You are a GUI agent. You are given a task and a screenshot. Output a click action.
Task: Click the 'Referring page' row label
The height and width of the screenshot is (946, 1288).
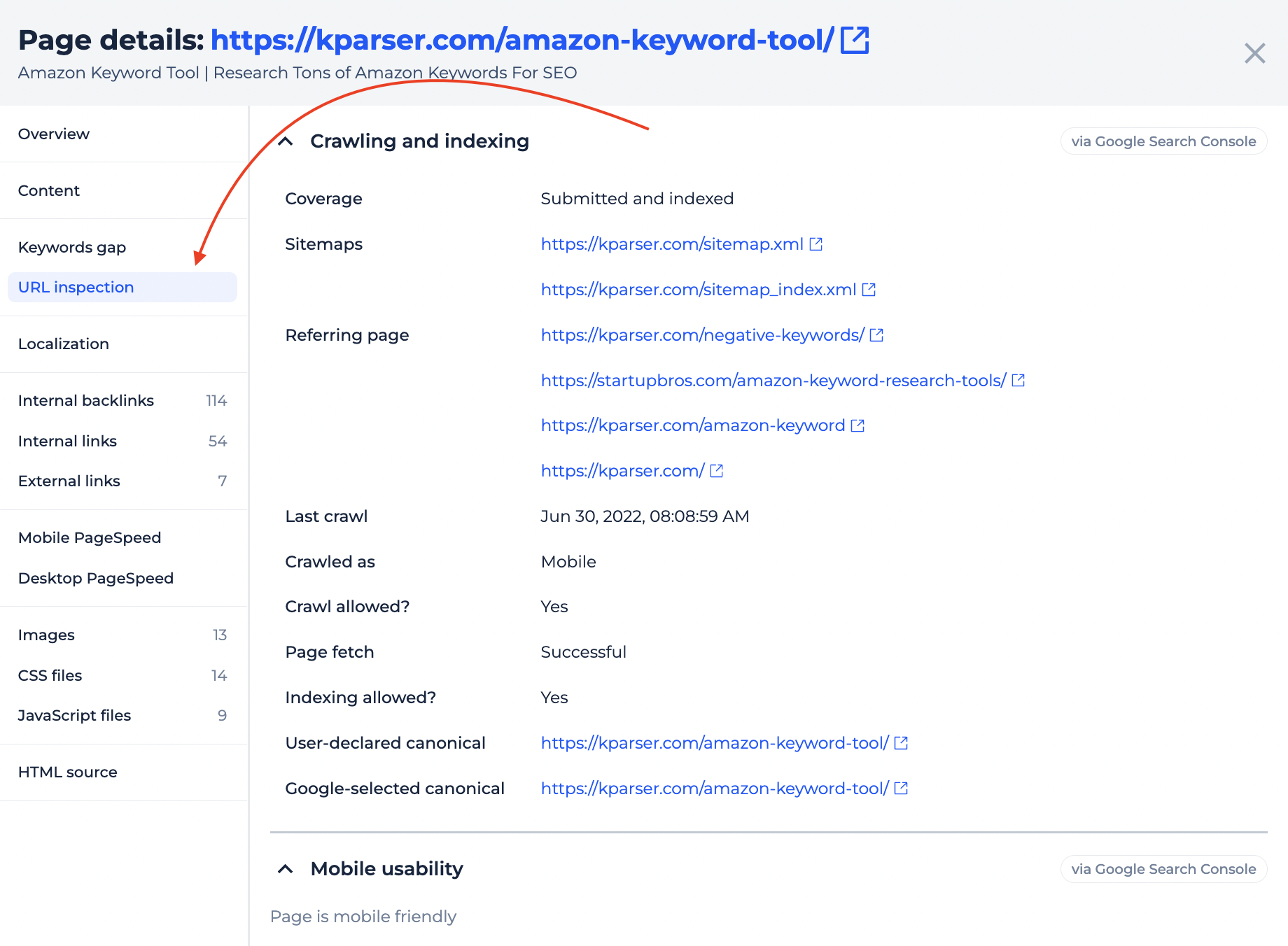(346, 335)
